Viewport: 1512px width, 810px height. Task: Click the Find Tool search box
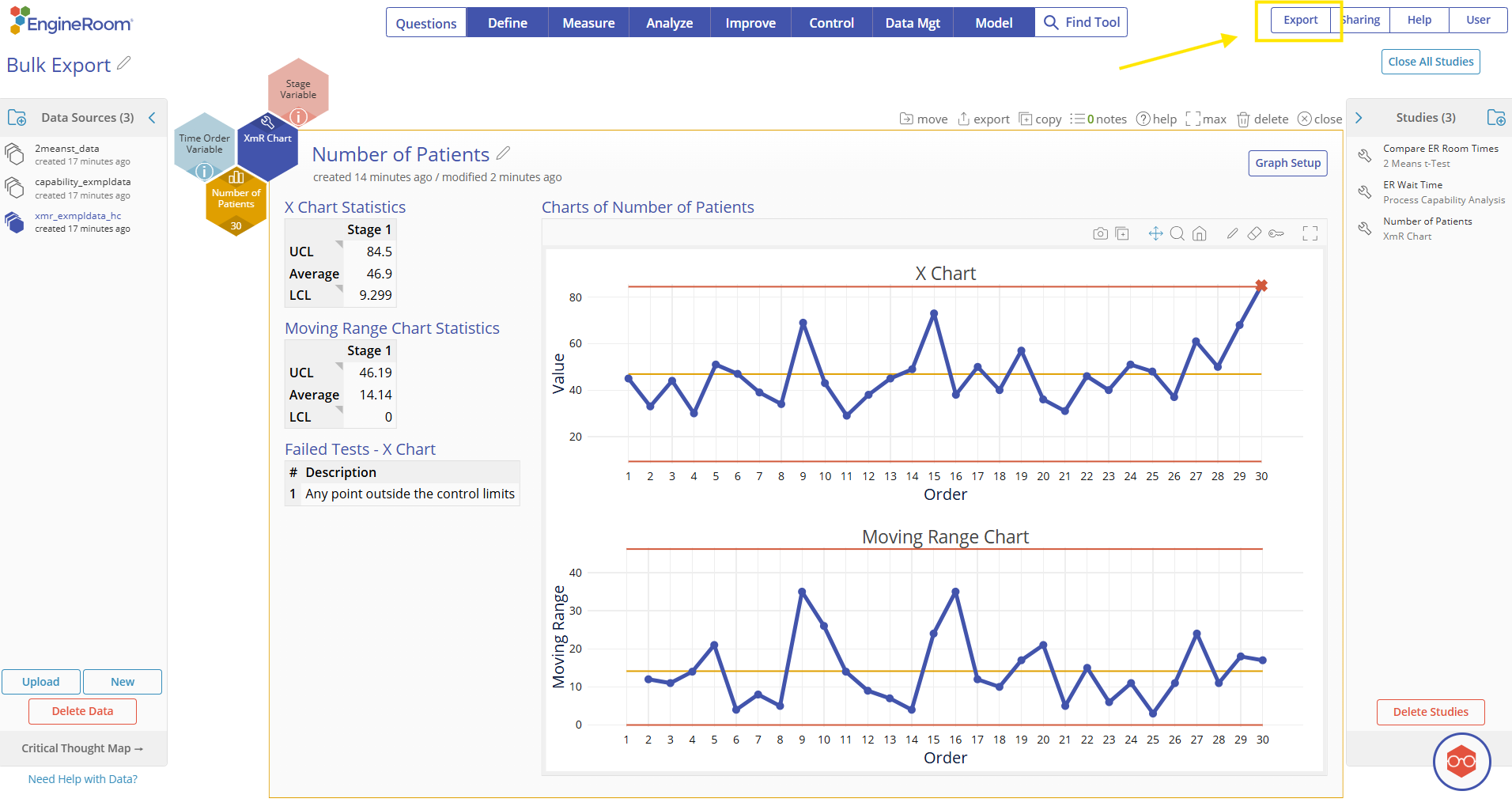(x=1082, y=23)
